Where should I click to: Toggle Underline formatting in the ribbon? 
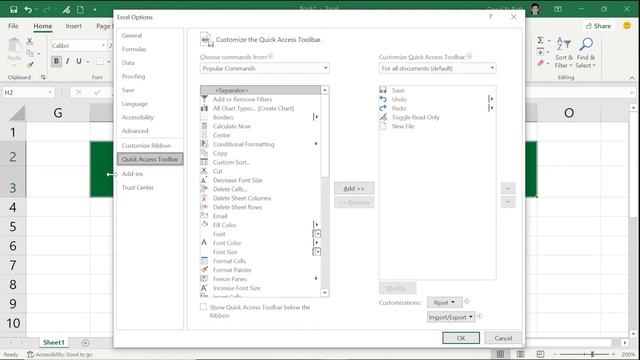click(x=79, y=61)
